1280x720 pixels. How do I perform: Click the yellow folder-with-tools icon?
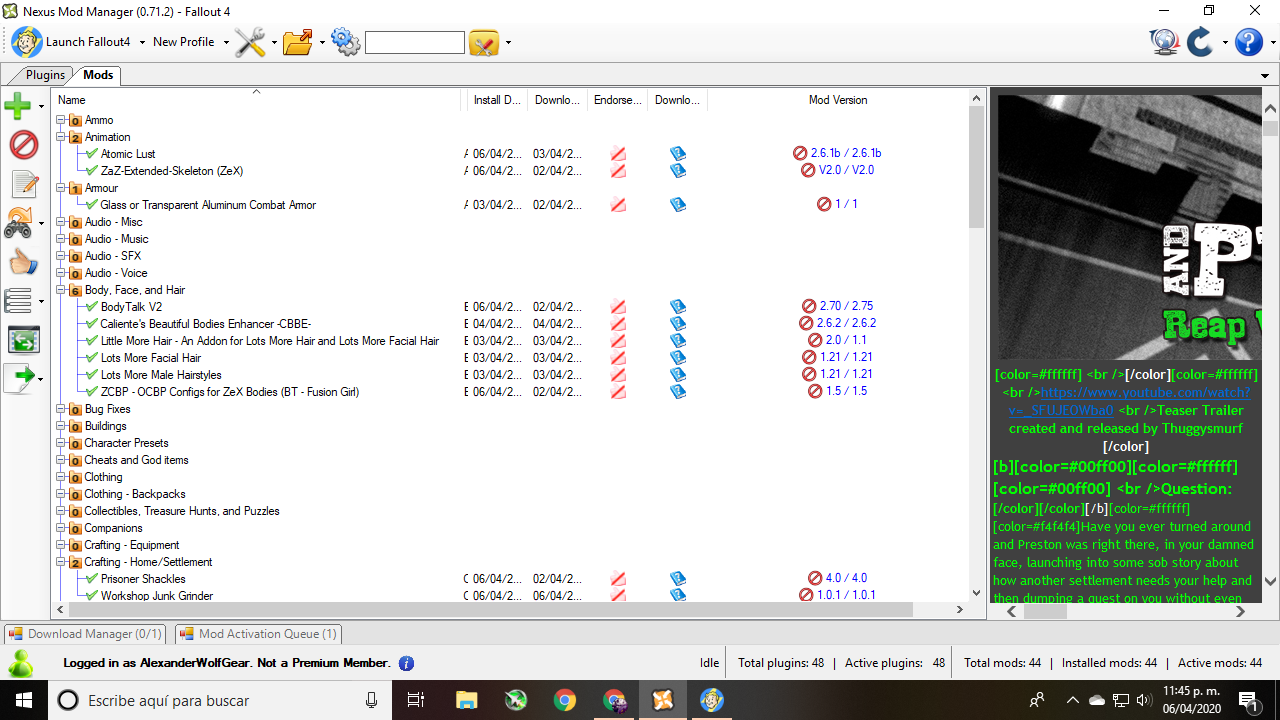484,42
